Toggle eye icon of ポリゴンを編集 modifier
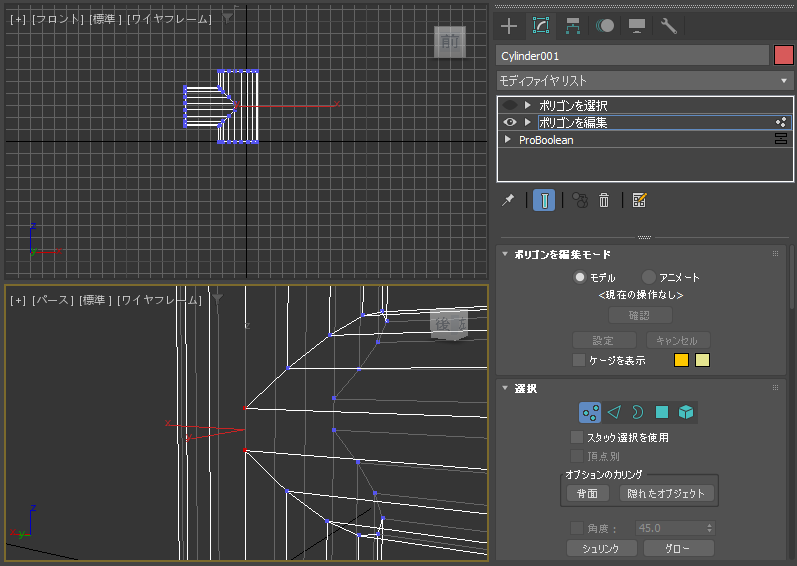Viewport: 797px width, 566px height. [x=510, y=122]
